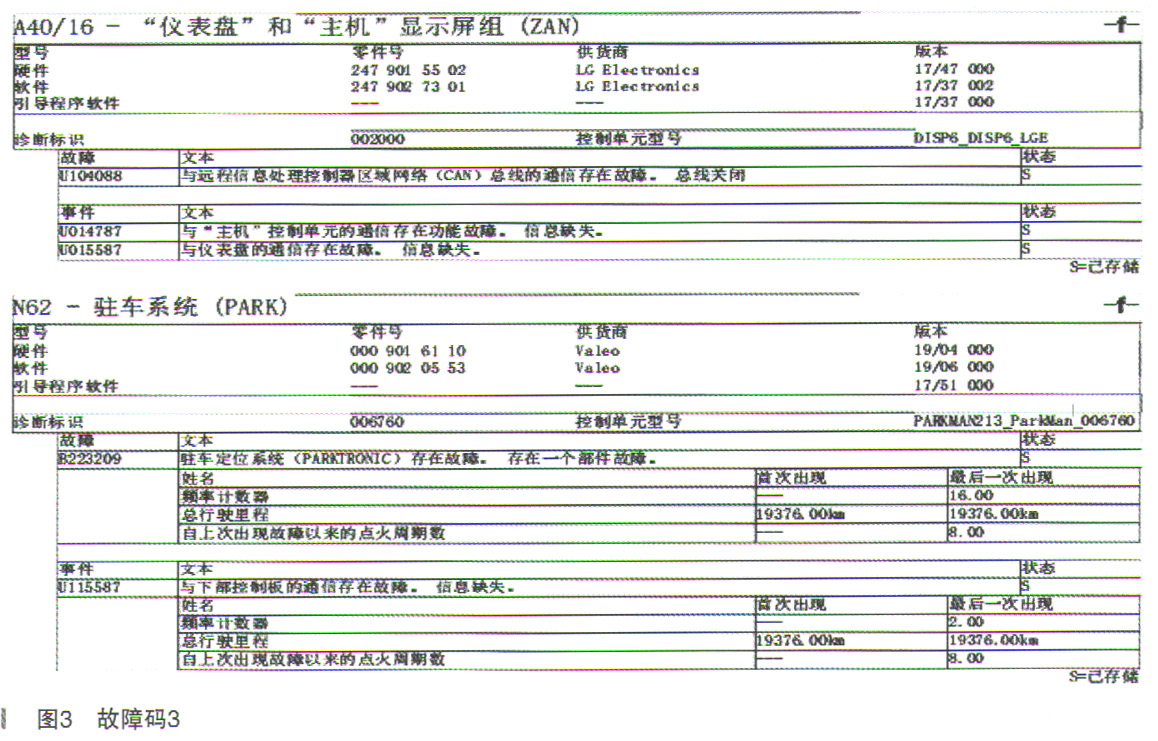Click Valeo in the PARK 软件 row
Image resolution: width=1158 pixels, height=741 pixels.
click(597, 368)
